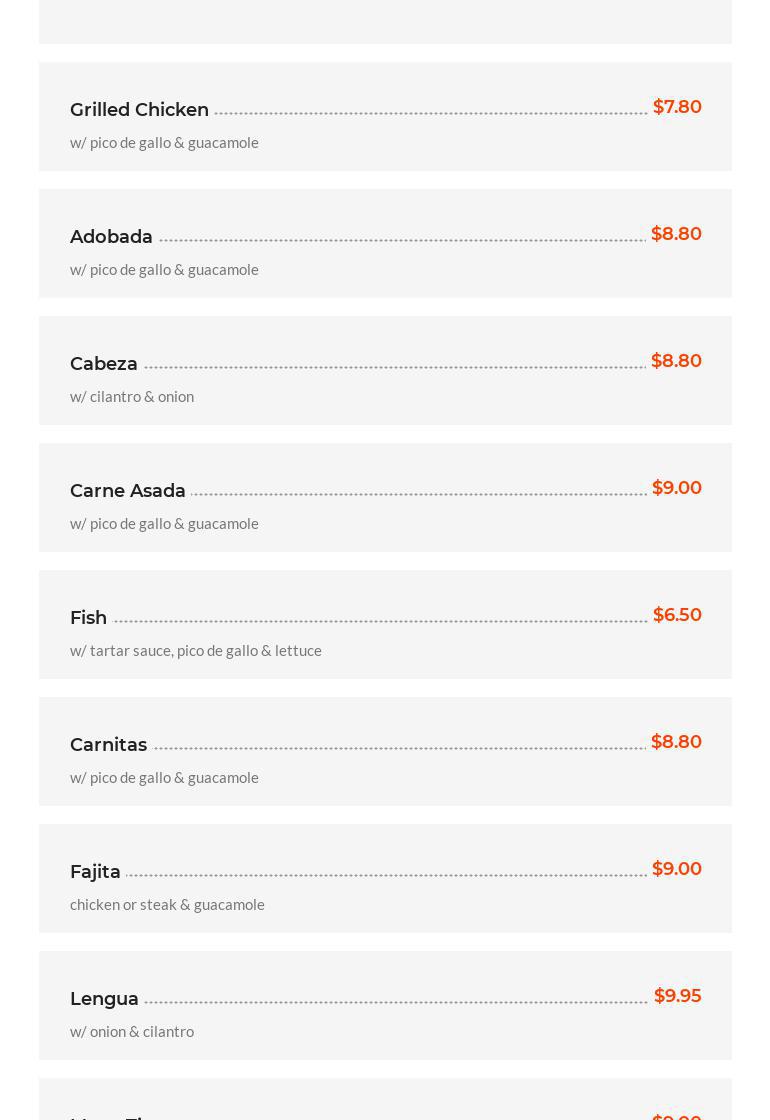Click the $7.80 price for Grilled Chicken
The image size is (770, 1120).
677,107
